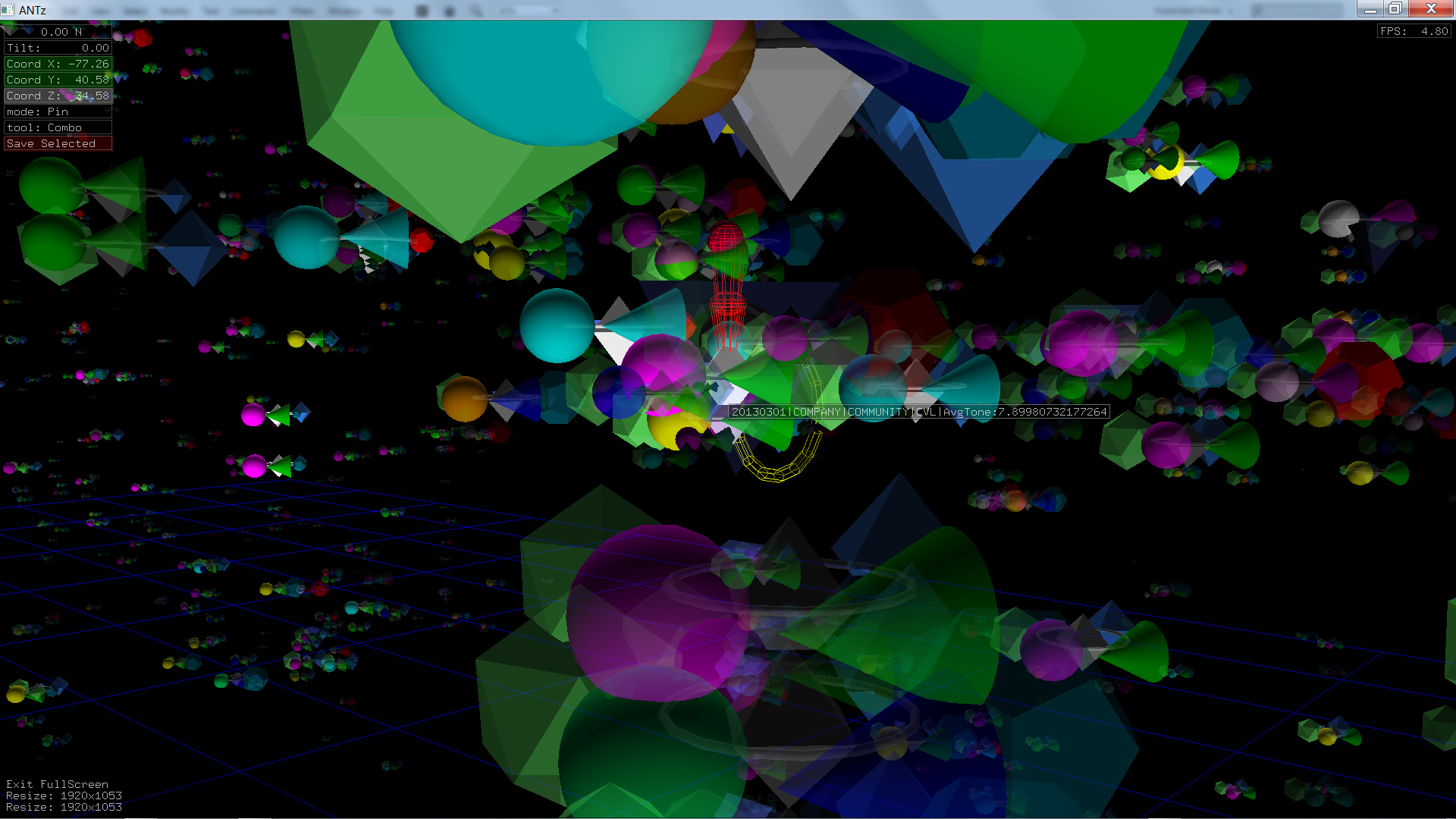Pick the grey sphere glyph at right
Screen dimensions: 1456x819
tap(1338, 218)
